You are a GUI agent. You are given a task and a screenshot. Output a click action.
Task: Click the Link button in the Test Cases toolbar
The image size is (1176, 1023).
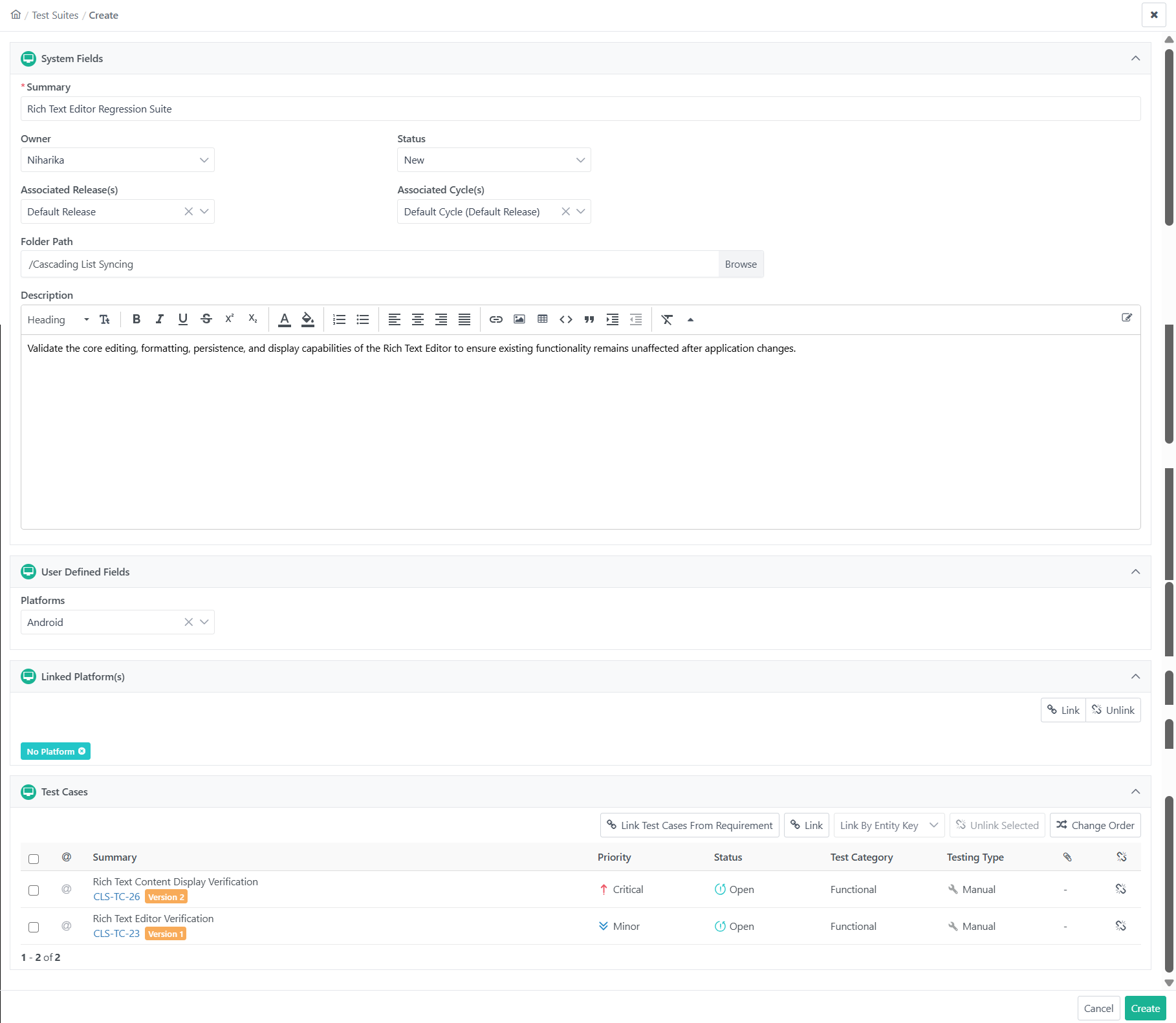807,825
